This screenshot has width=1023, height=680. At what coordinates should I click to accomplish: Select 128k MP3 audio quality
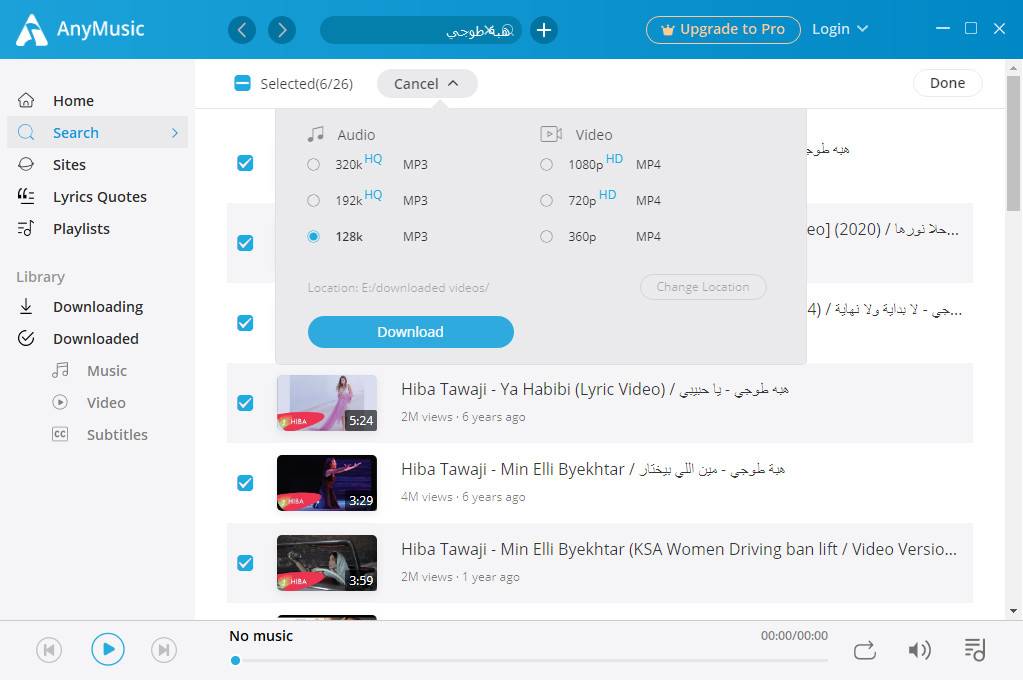point(314,236)
